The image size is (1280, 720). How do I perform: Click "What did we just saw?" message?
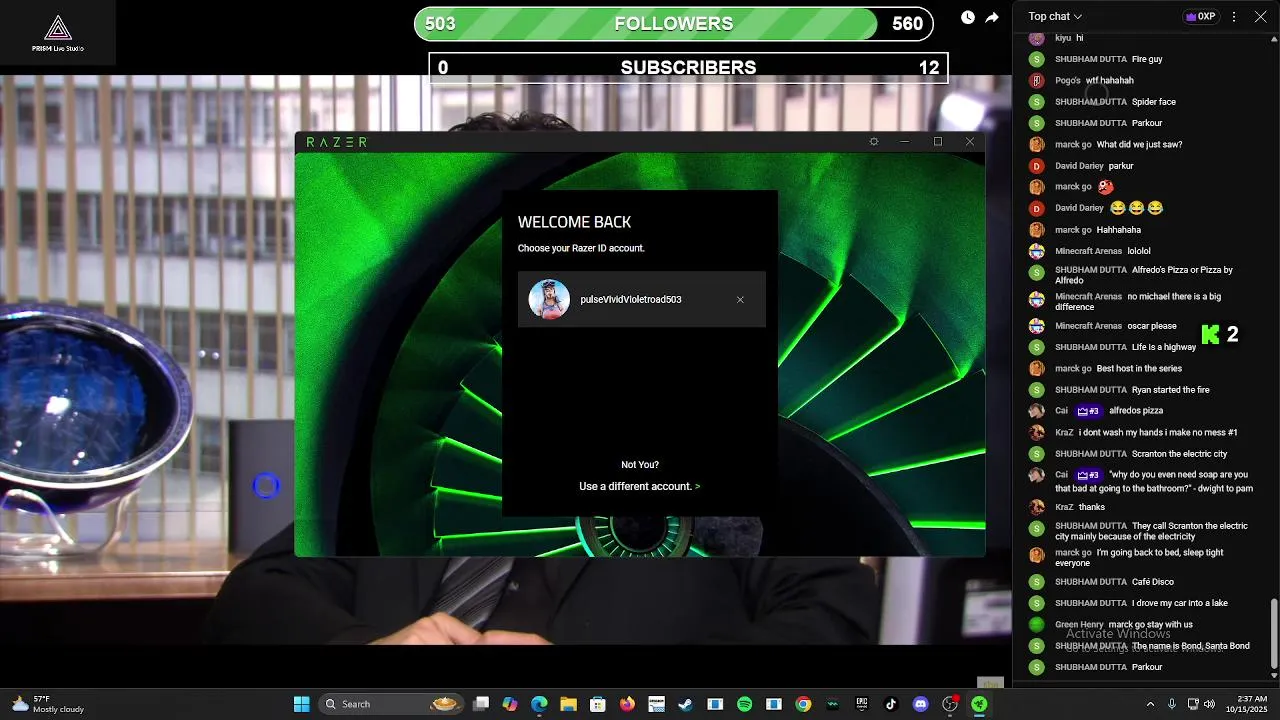pyautogui.click(x=1139, y=144)
